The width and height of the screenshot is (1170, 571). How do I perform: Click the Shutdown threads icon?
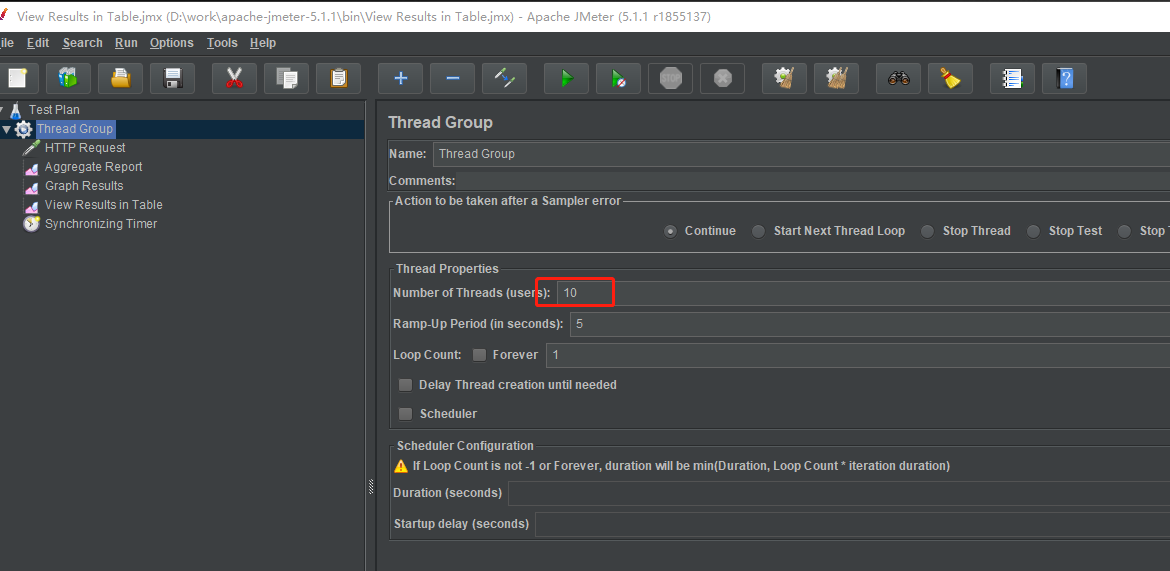tap(722, 78)
